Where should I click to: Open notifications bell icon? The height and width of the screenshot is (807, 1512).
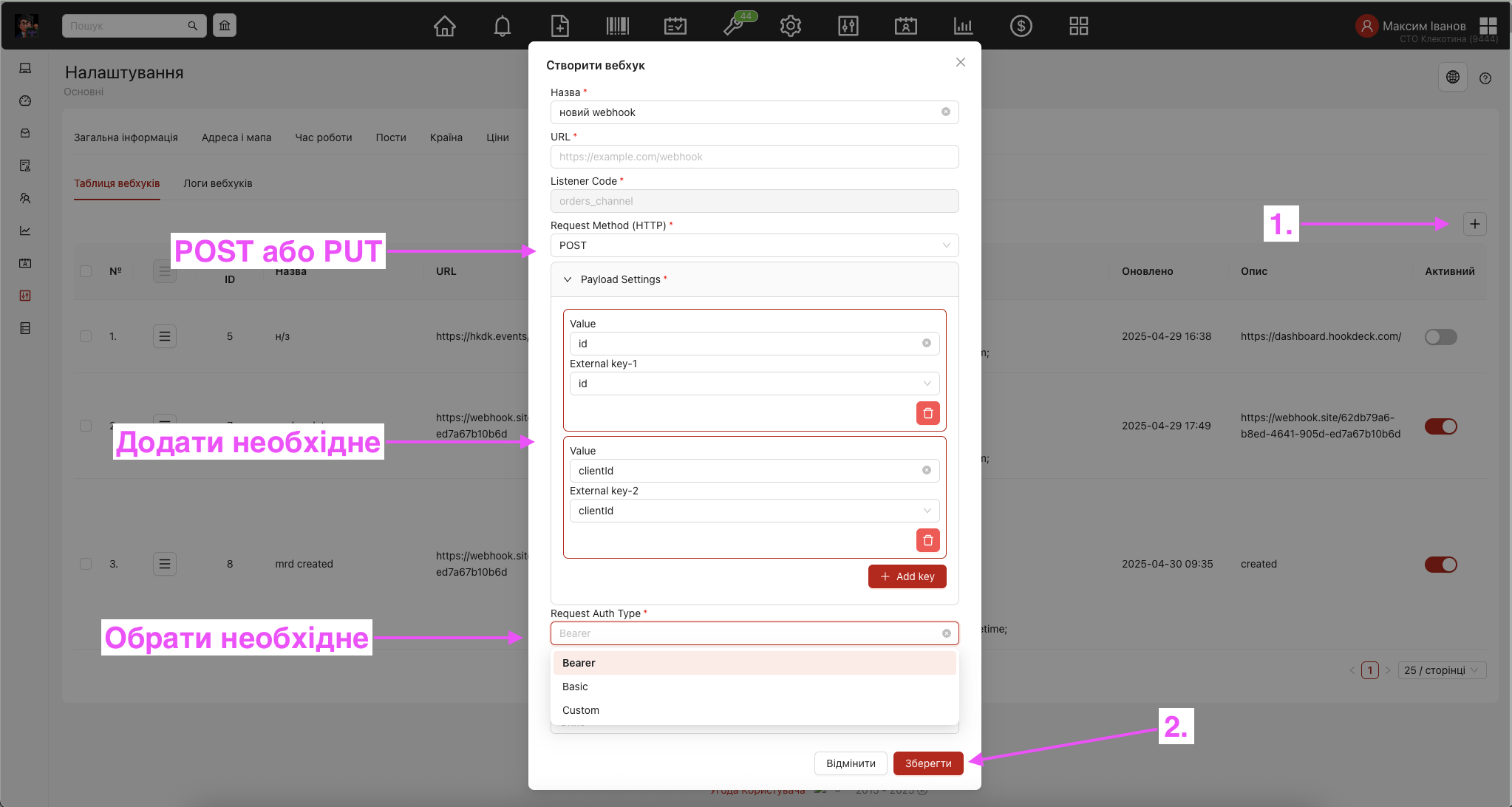[502, 26]
